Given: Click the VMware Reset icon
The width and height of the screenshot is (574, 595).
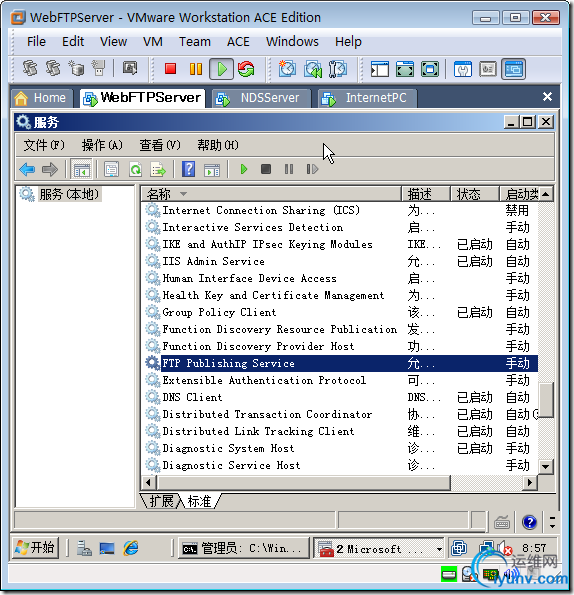Looking at the screenshot, I should [246, 69].
